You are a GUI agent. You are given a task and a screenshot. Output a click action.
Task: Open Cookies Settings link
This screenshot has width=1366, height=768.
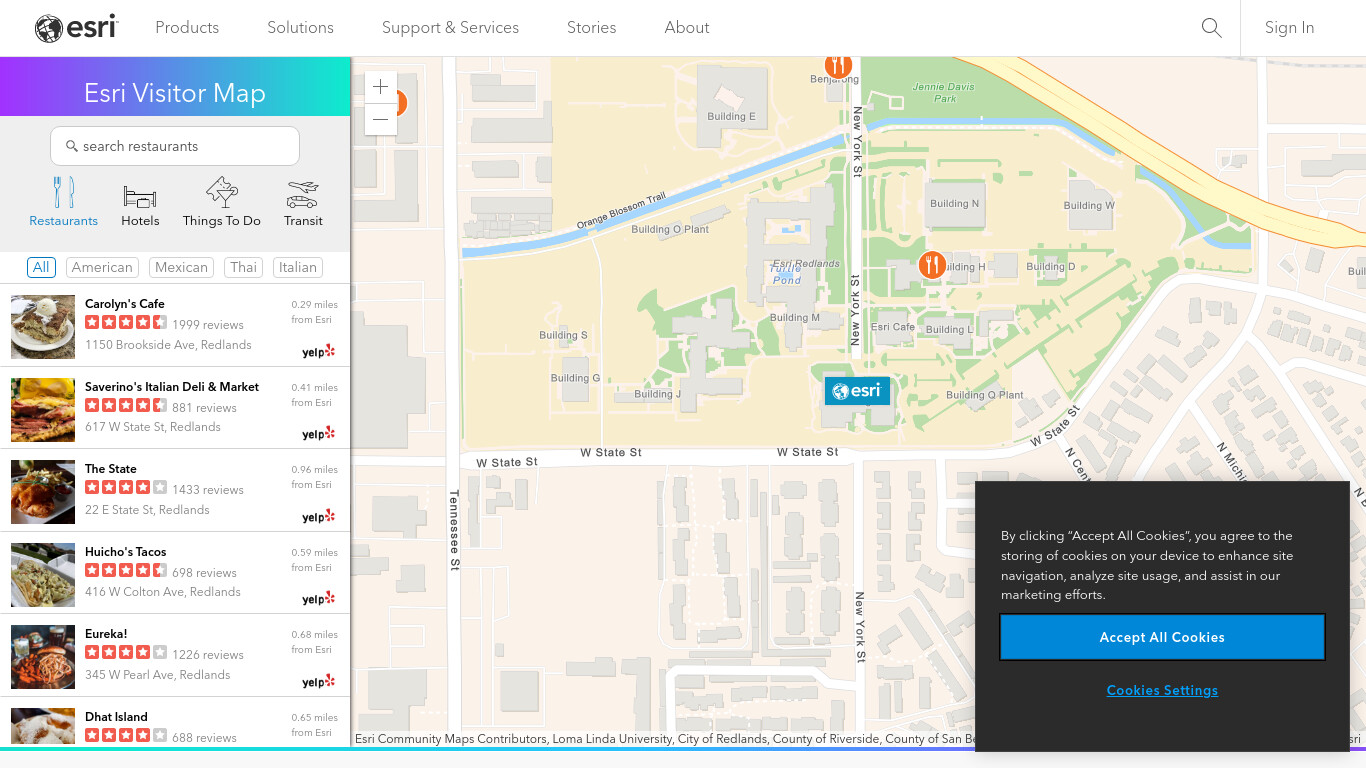tap(1162, 690)
